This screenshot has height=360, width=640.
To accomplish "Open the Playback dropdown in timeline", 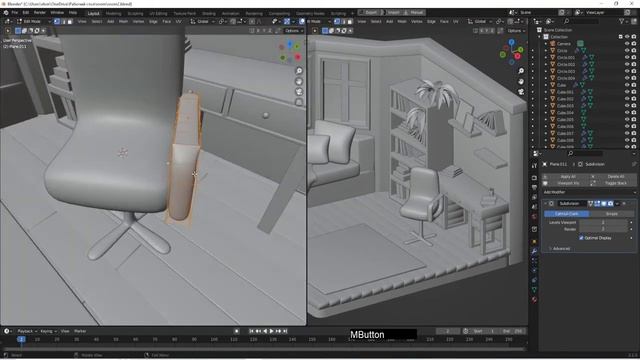I will click(27, 331).
